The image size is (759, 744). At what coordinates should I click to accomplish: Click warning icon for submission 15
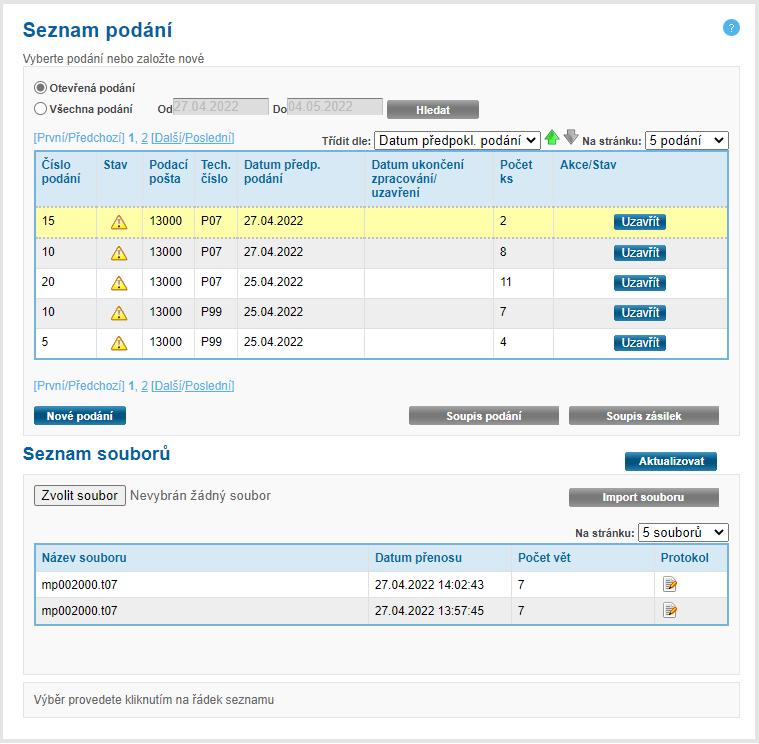(119, 223)
